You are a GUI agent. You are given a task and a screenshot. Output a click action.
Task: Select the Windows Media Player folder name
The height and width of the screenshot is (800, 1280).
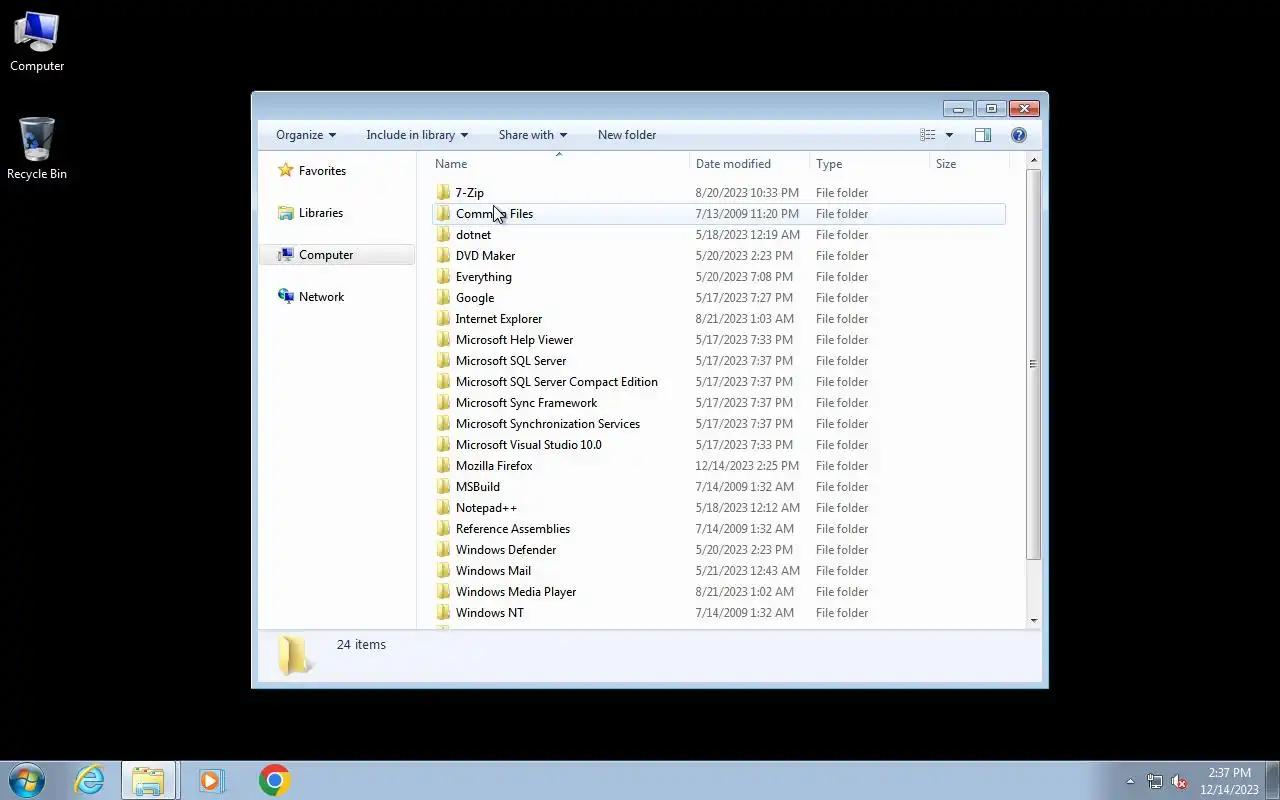click(516, 591)
